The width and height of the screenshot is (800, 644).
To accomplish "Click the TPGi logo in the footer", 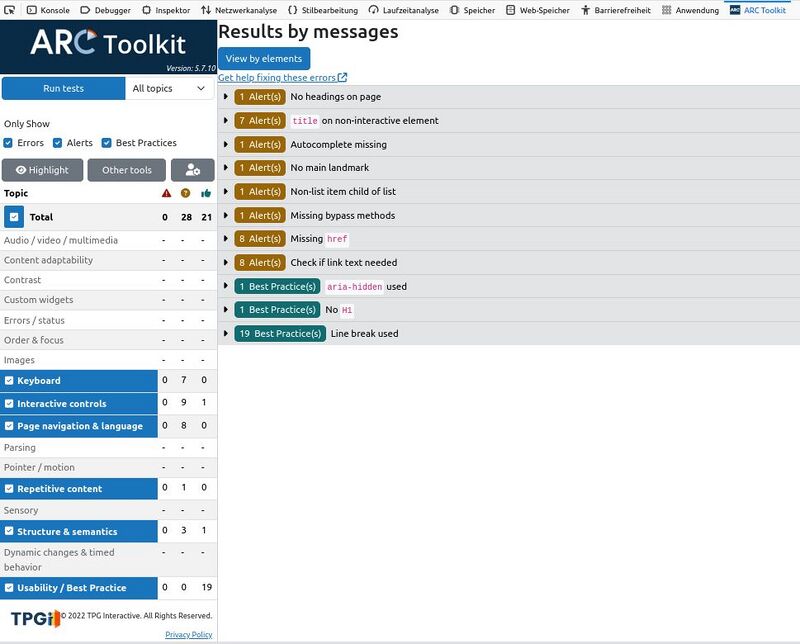I will click(35, 618).
